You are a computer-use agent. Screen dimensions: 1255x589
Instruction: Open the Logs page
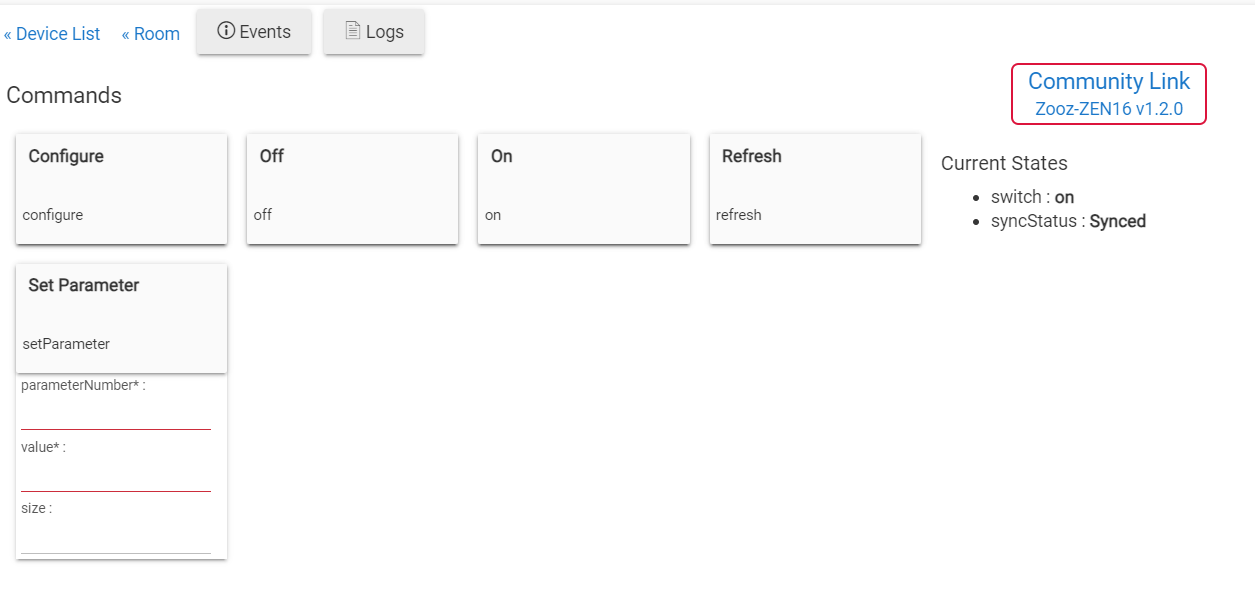pyautogui.click(x=374, y=32)
